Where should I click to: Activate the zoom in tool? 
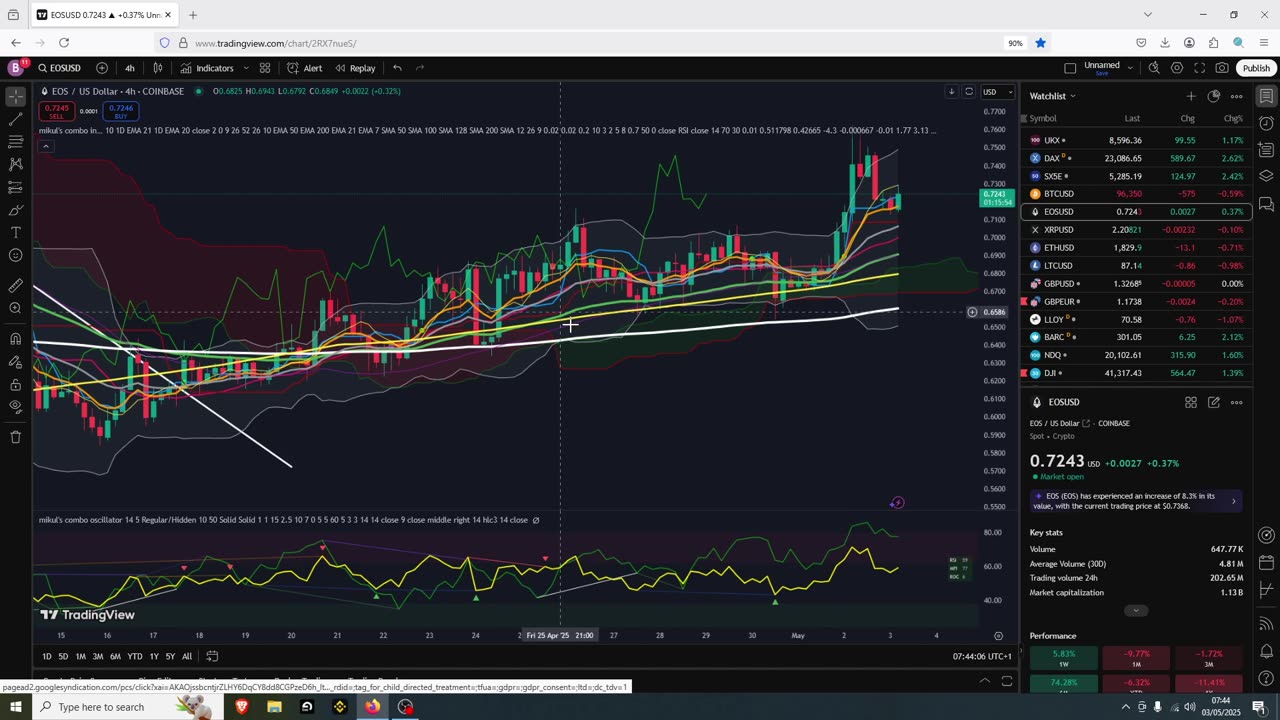coord(15,308)
